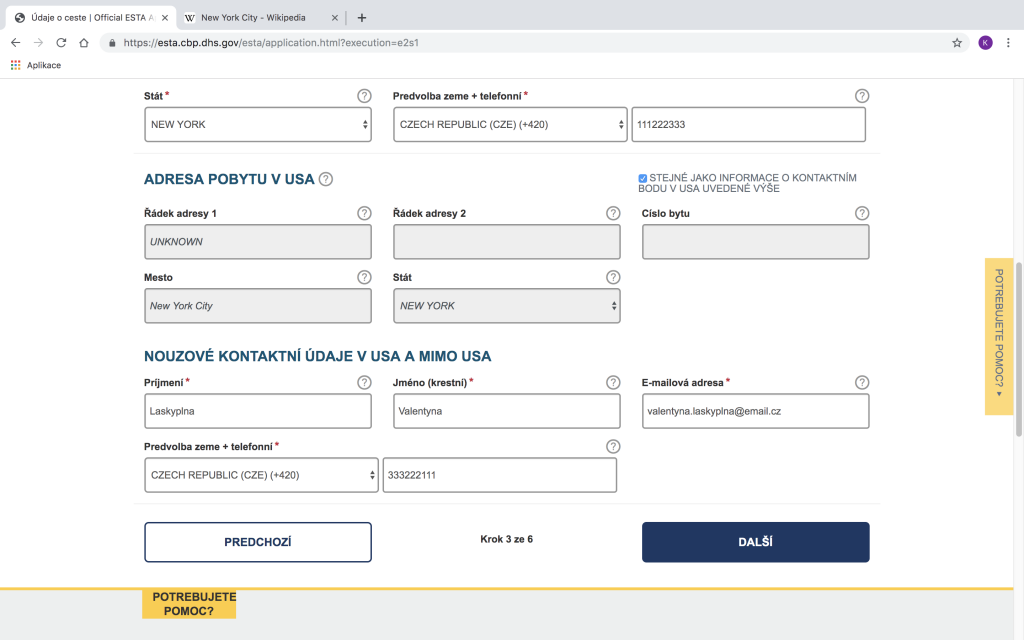Open the top Stát dropdown showing NEW YORK
This screenshot has width=1024, height=640.
(258, 125)
